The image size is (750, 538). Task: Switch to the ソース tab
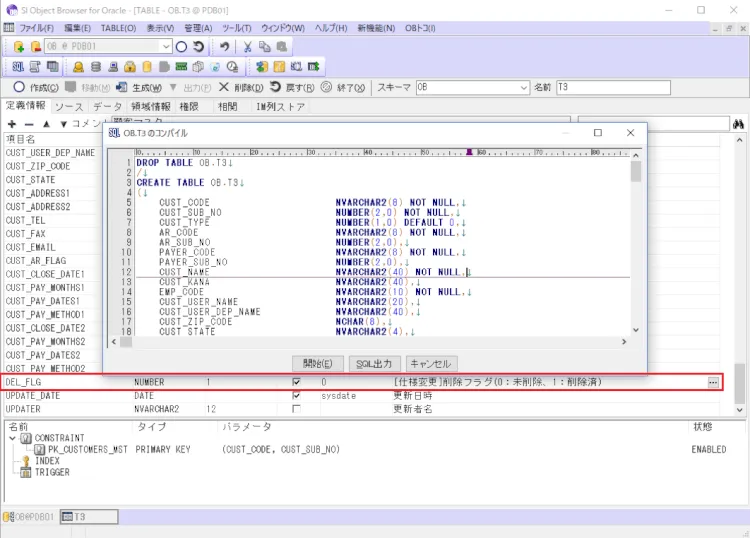tap(69, 107)
